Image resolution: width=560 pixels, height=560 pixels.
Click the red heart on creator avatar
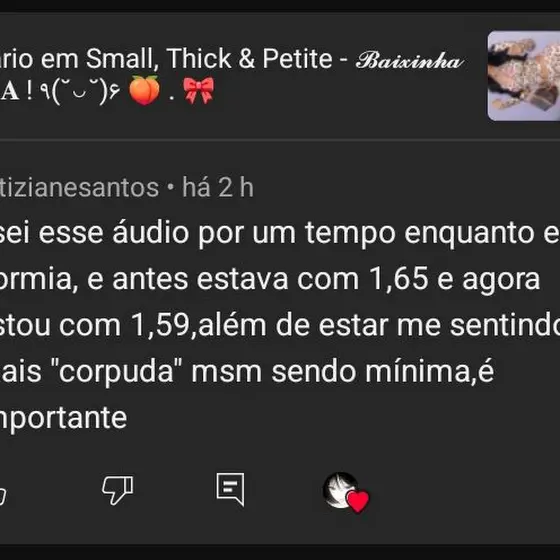358,501
